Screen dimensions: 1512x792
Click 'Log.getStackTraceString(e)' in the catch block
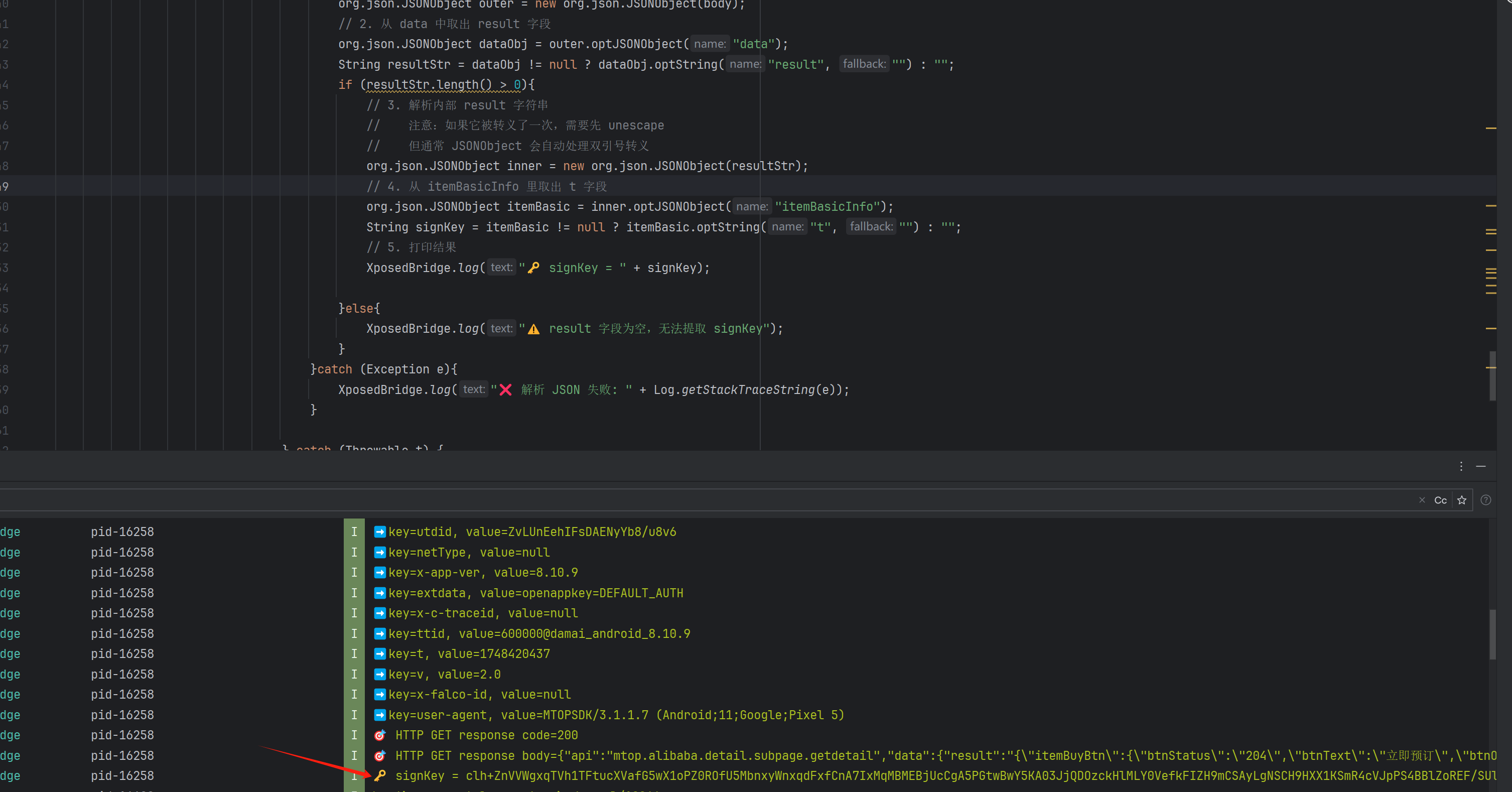click(x=744, y=390)
